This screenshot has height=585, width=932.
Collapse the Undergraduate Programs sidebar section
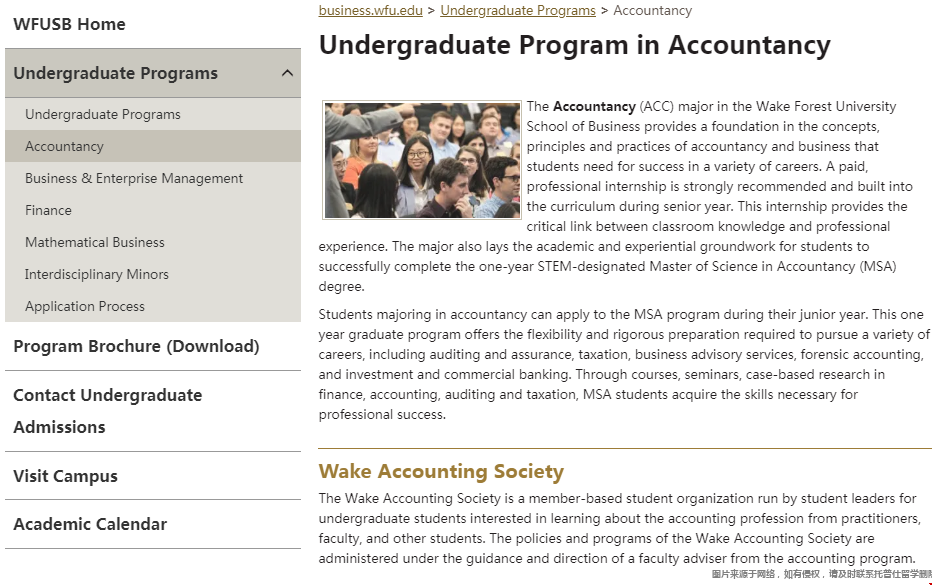(289, 73)
